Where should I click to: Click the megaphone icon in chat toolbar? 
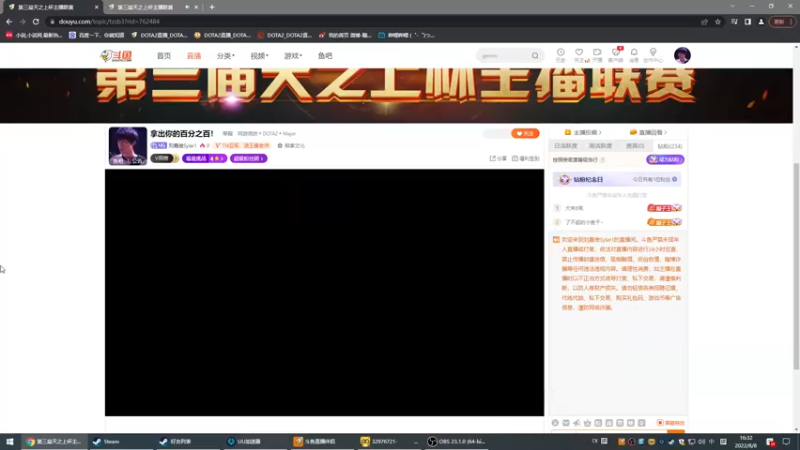577,423
